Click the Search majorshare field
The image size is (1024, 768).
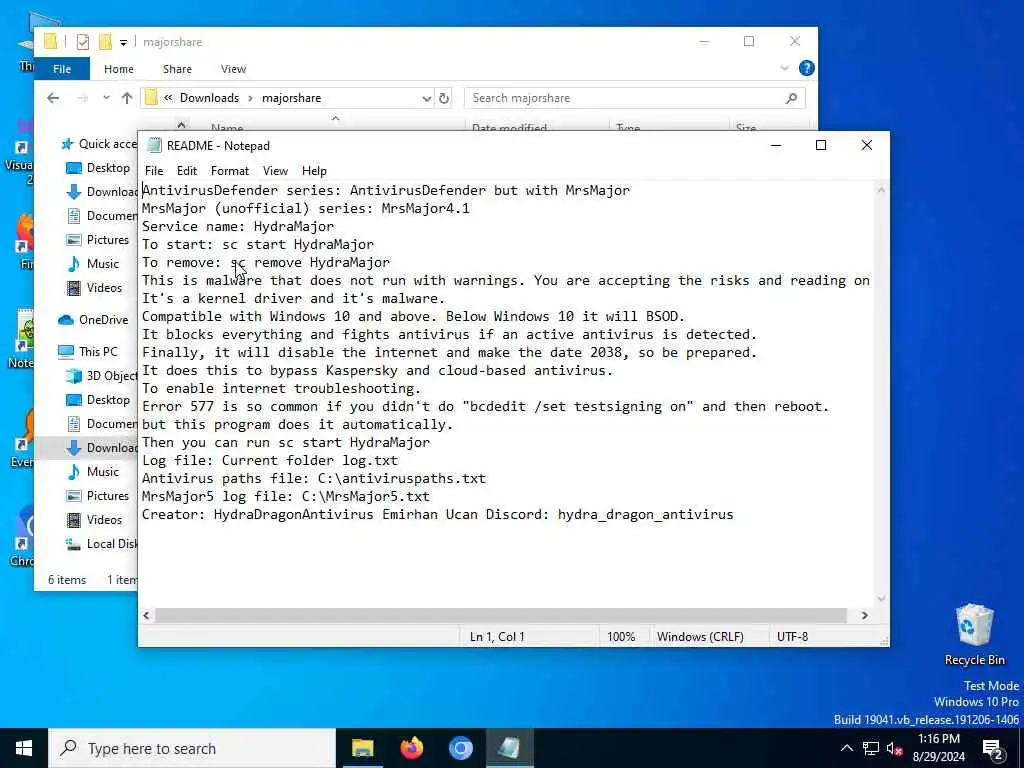(x=635, y=98)
